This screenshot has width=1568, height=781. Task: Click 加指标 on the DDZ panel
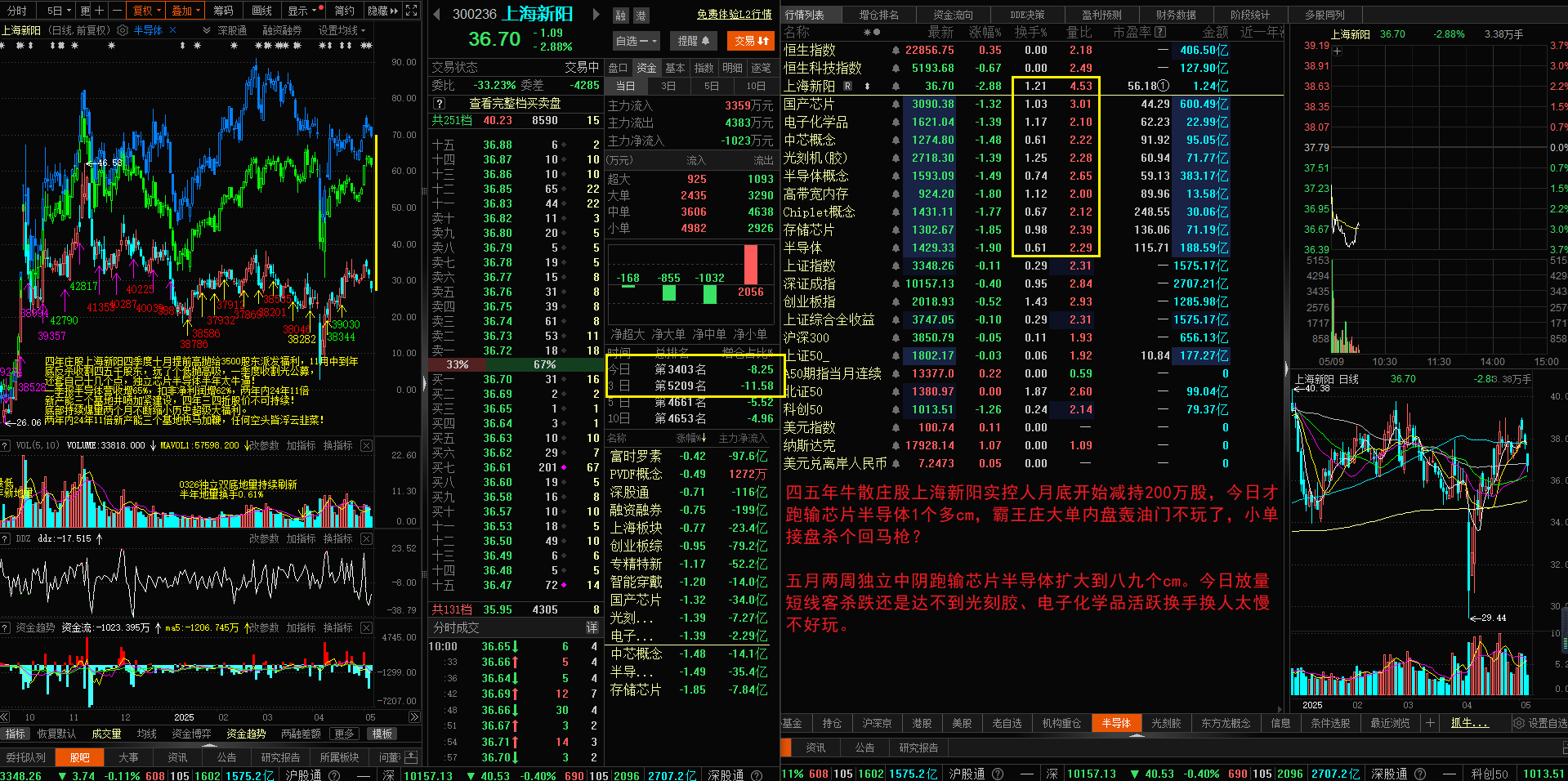[301, 538]
